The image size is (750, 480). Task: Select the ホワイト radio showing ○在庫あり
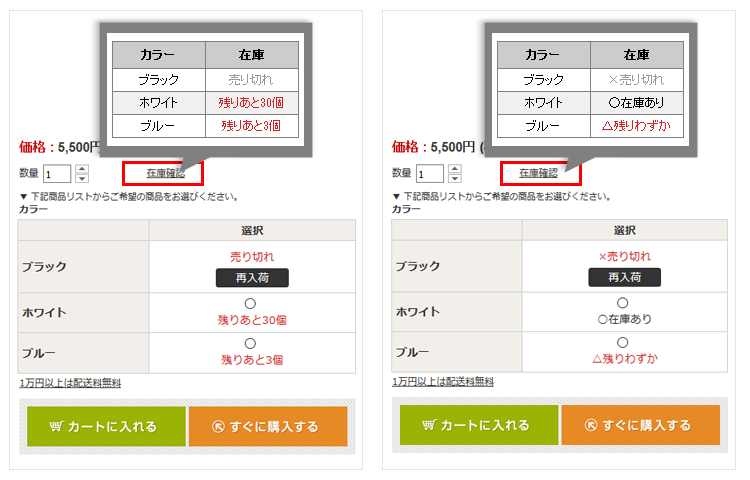[x=623, y=304]
